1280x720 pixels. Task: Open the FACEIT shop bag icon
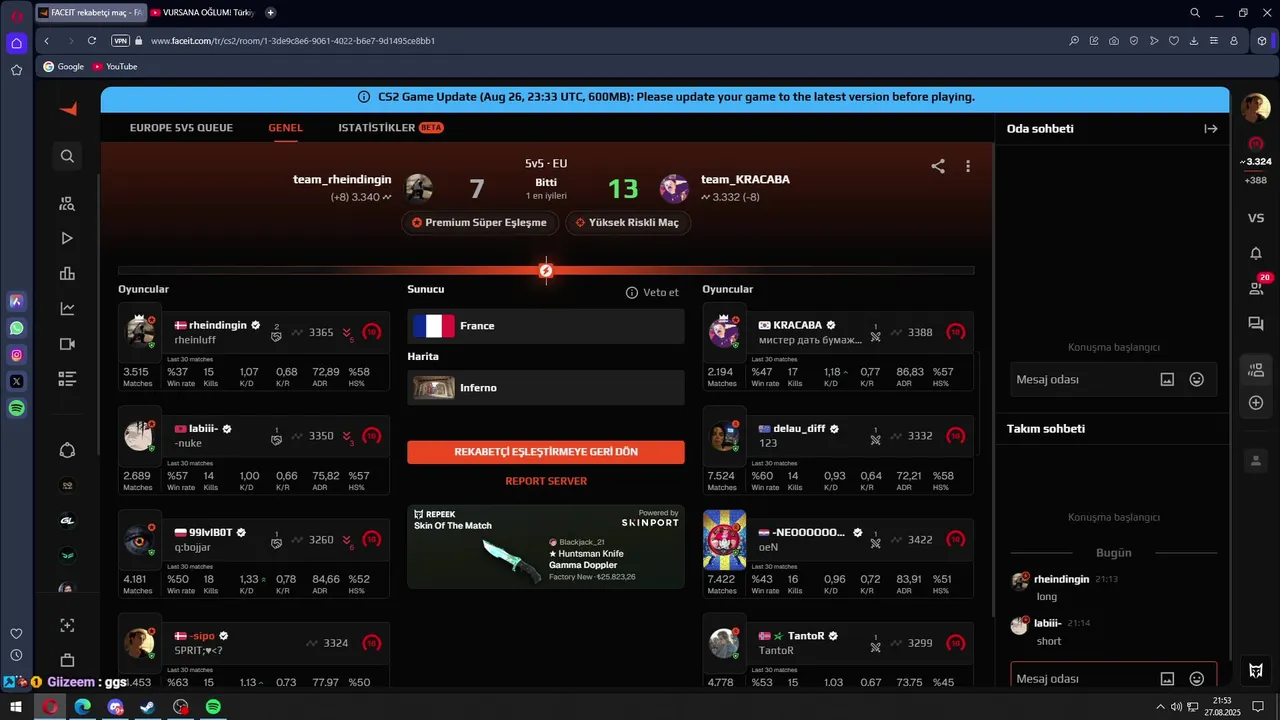(x=67, y=660)
